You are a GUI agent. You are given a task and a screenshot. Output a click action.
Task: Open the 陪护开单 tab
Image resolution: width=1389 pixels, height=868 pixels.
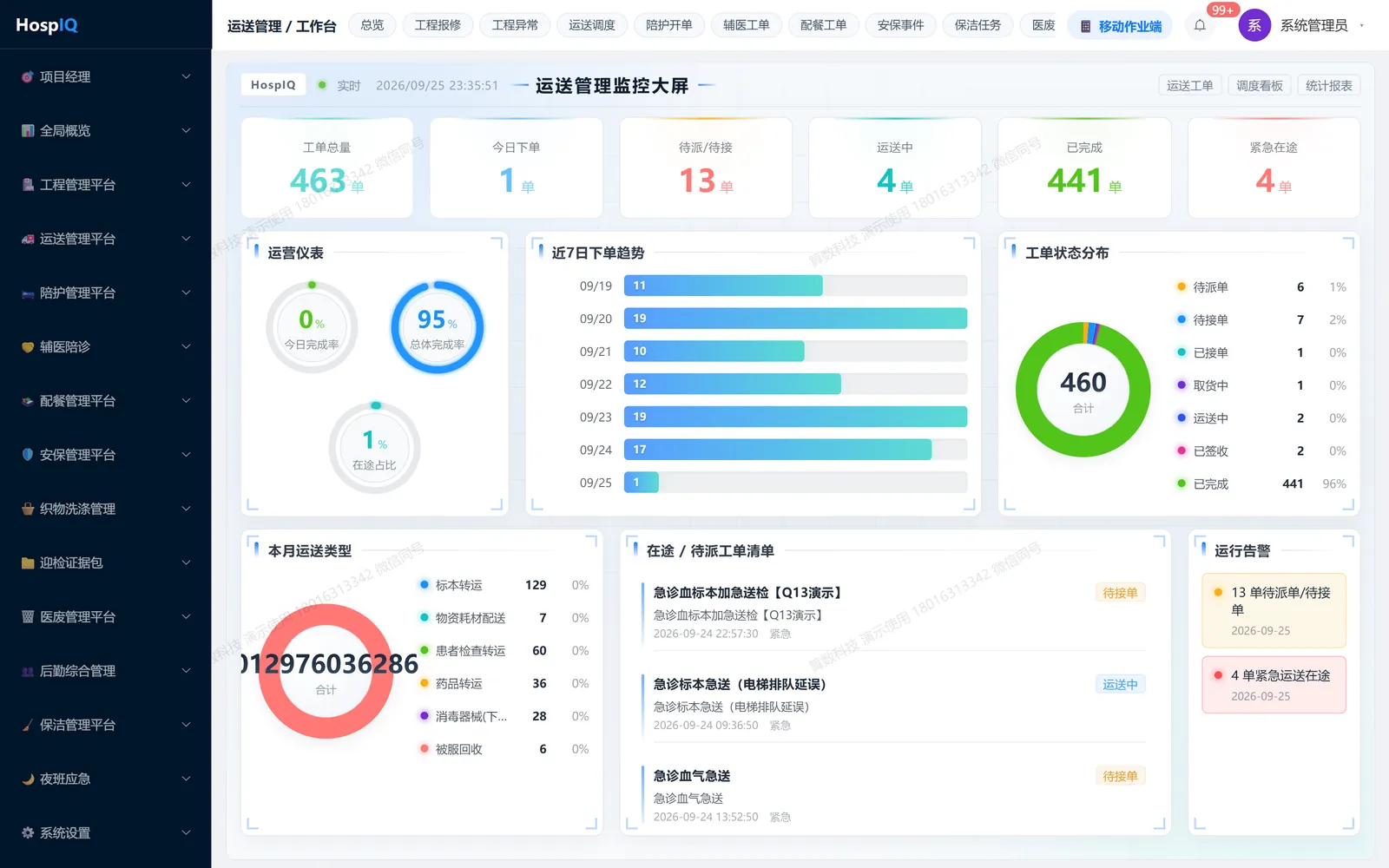[x=669, y=25]
